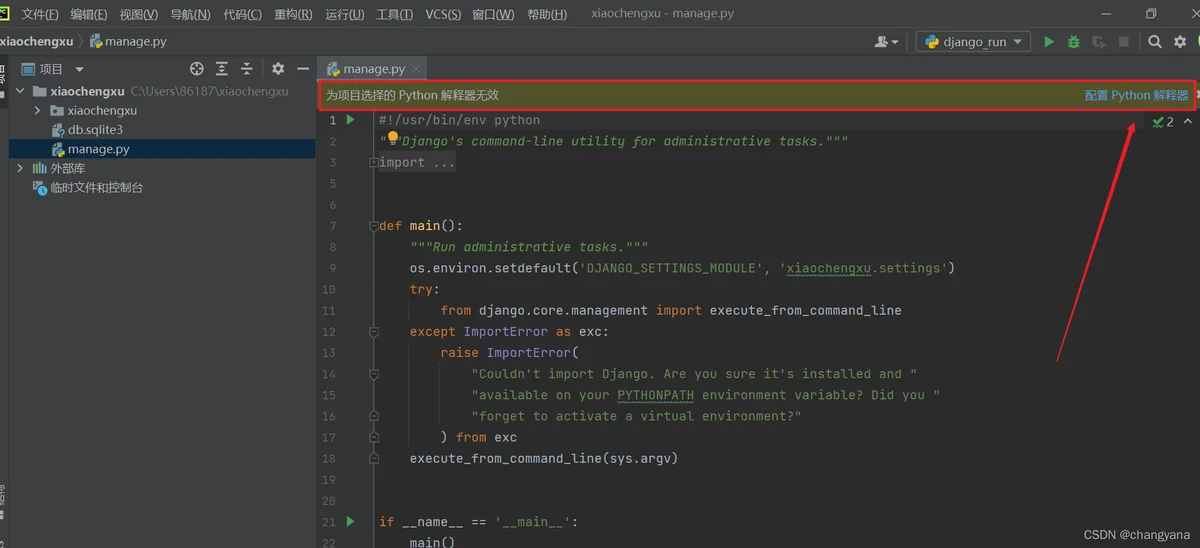
Task: Click execute_from_command_line(sys.argv) call on line 18
Action: [x=544, y=458]
